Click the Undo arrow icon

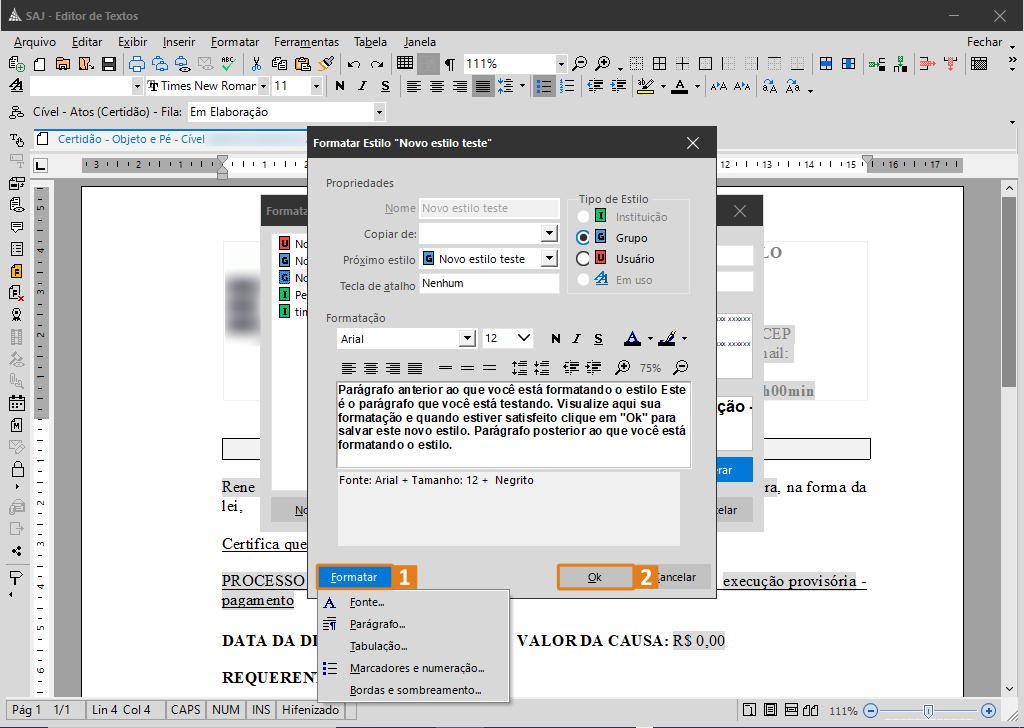tap(354, 64)
